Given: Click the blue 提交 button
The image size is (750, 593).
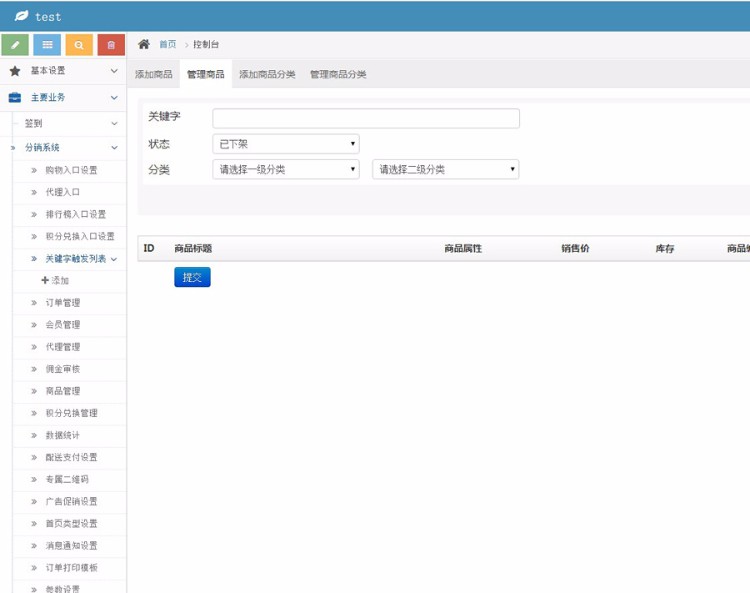Looking at the screenshot, I should click(192, 277).
